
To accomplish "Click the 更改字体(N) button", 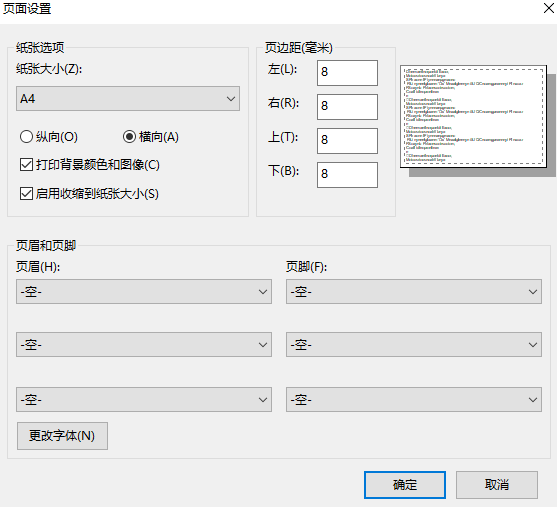I will 62,436.
